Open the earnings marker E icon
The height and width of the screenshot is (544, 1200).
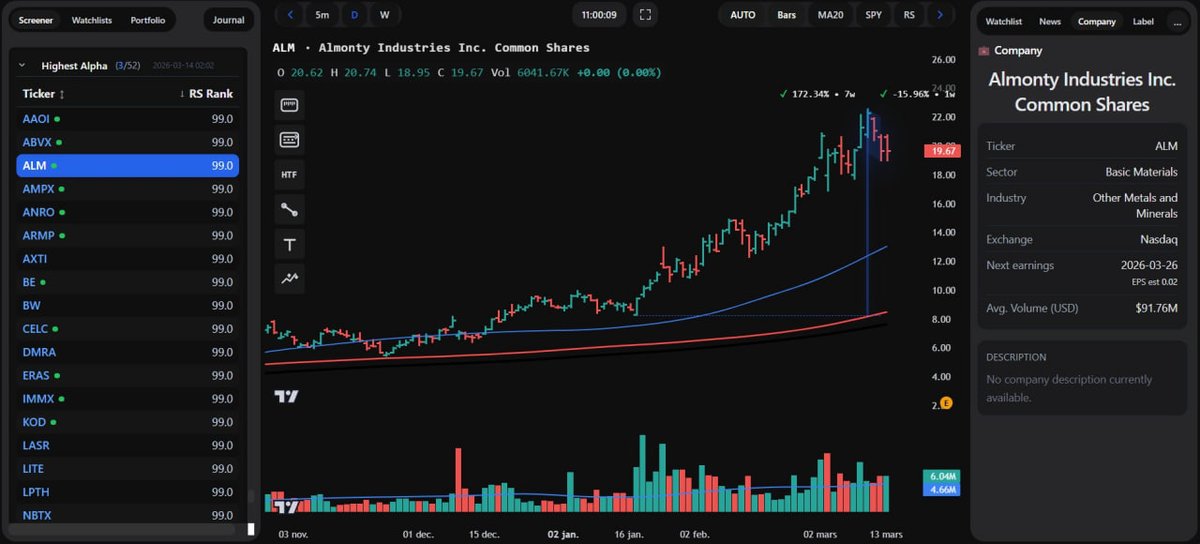[x=946, y=403]
